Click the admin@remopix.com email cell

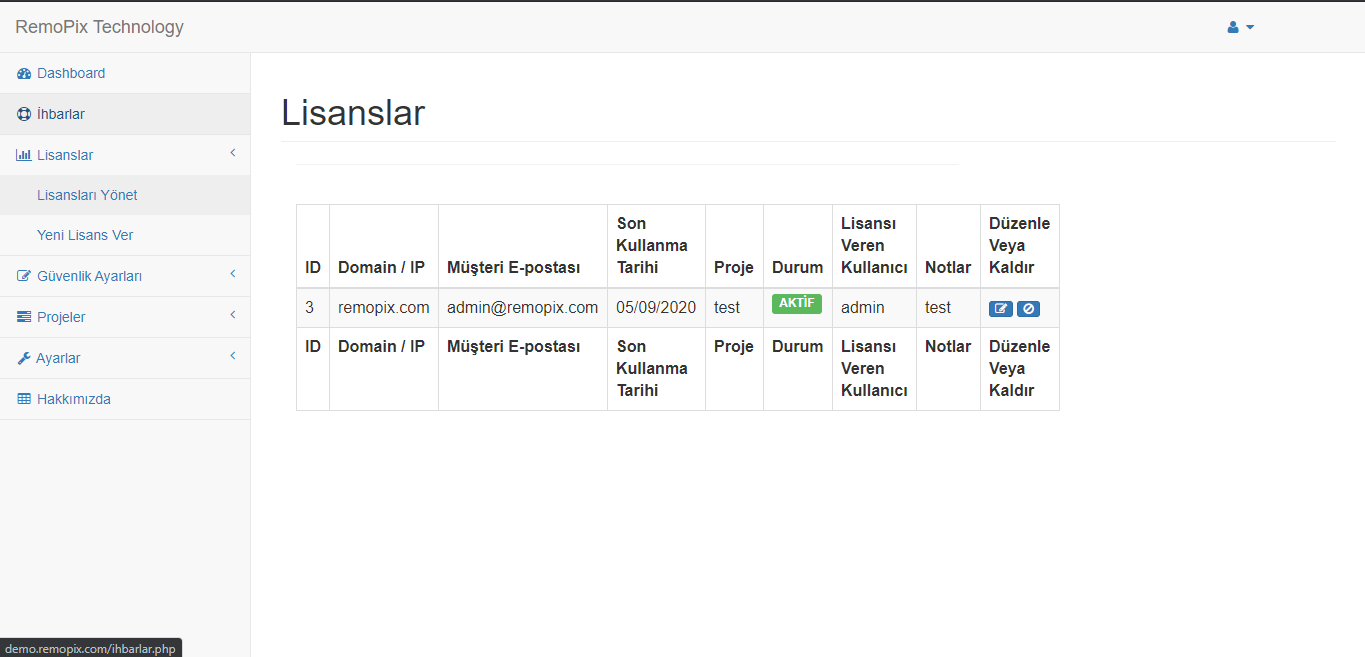(x=522, y=308)
